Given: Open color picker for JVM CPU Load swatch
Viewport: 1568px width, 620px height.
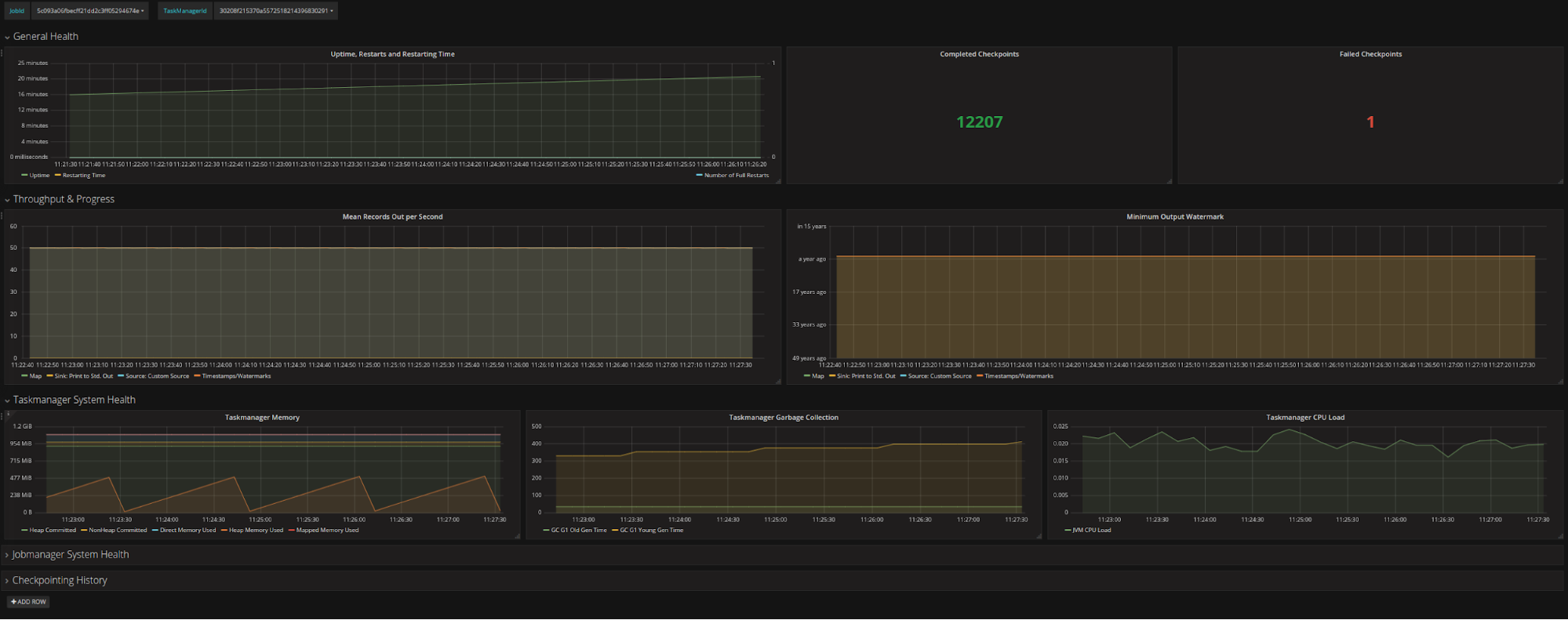Looking at the screenshot, I should (x=1068, y=531).
